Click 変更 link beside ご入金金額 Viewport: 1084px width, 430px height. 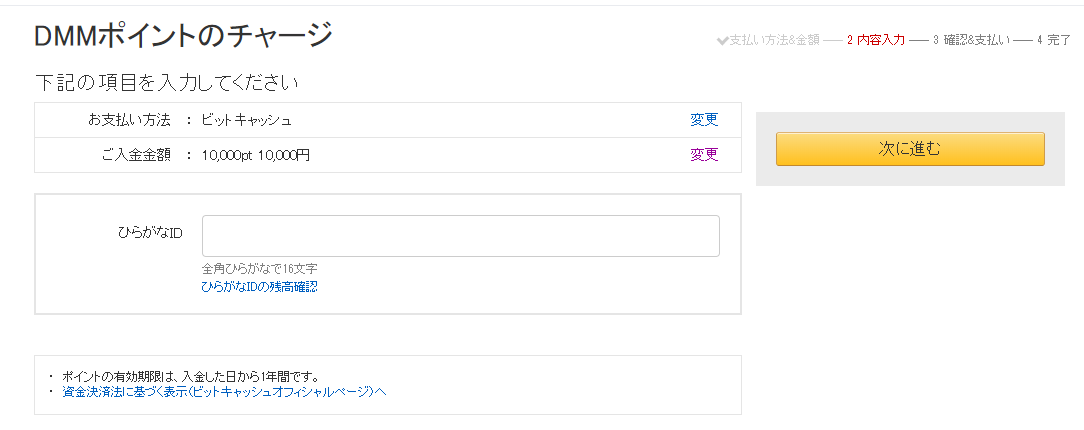click(704, 155)
